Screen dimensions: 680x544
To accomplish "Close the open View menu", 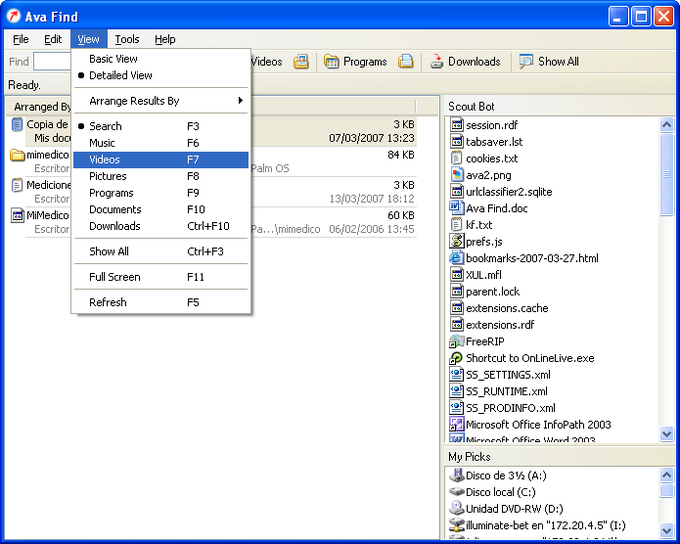I will [x=88, y=39].
